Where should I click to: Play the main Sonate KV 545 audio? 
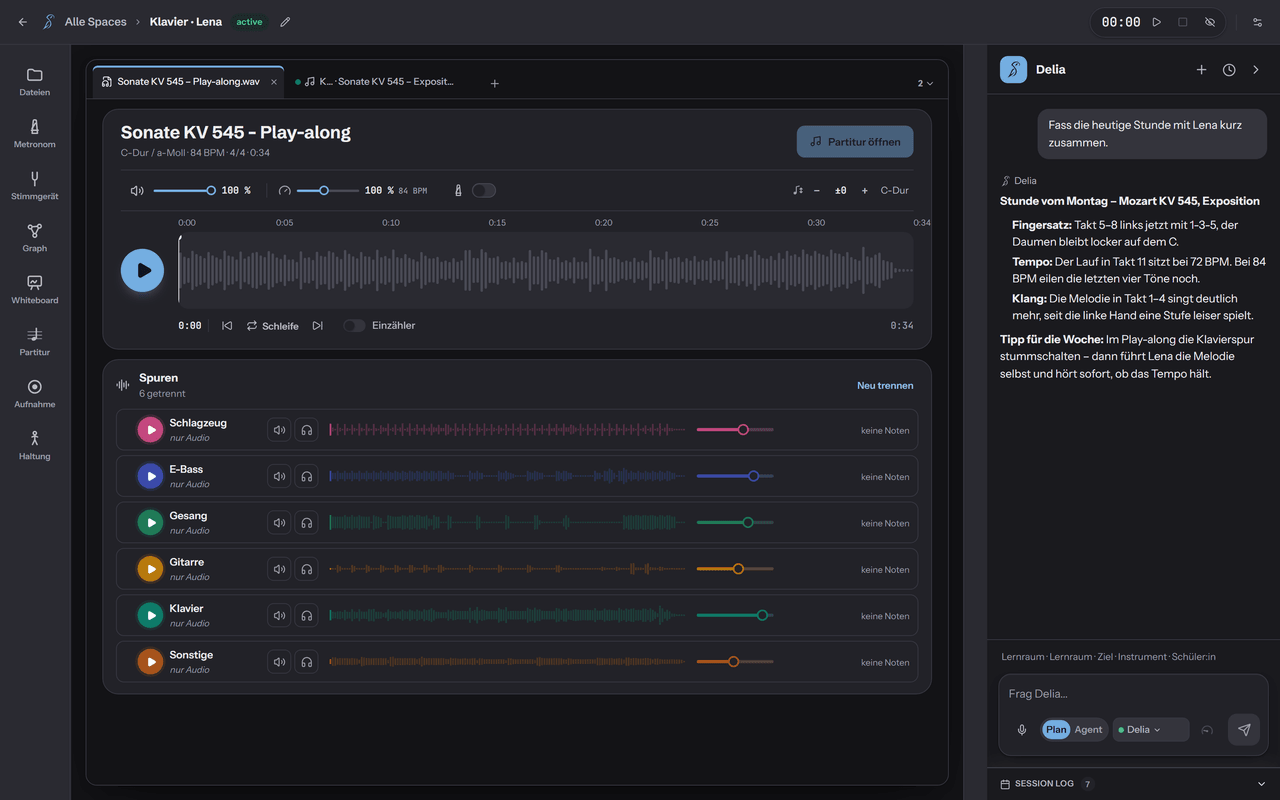143,270
